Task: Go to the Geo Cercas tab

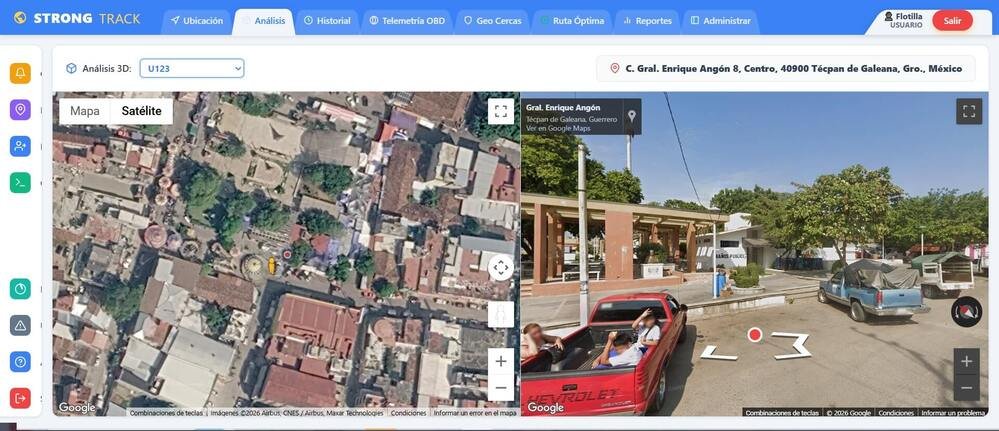Action: (x=492, y=21)
